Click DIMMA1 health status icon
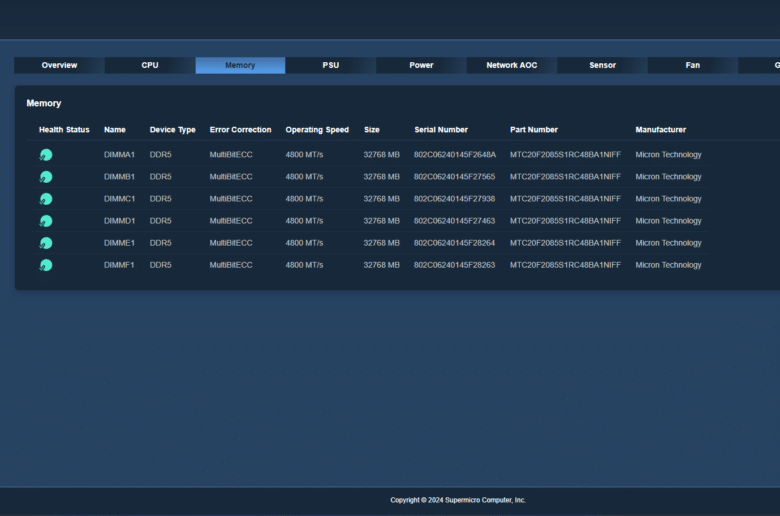780x516 pixels. click(x=46, y=155)
